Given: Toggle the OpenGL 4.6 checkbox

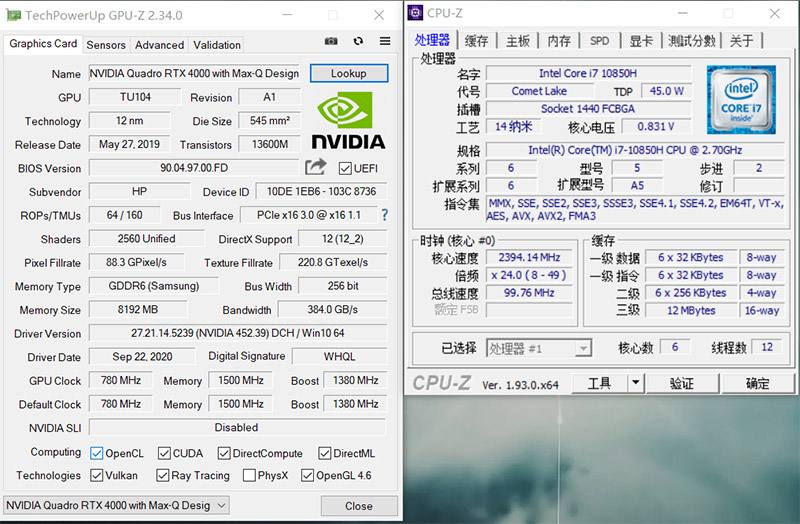Looking at the screenshot, I should point(307,475).
